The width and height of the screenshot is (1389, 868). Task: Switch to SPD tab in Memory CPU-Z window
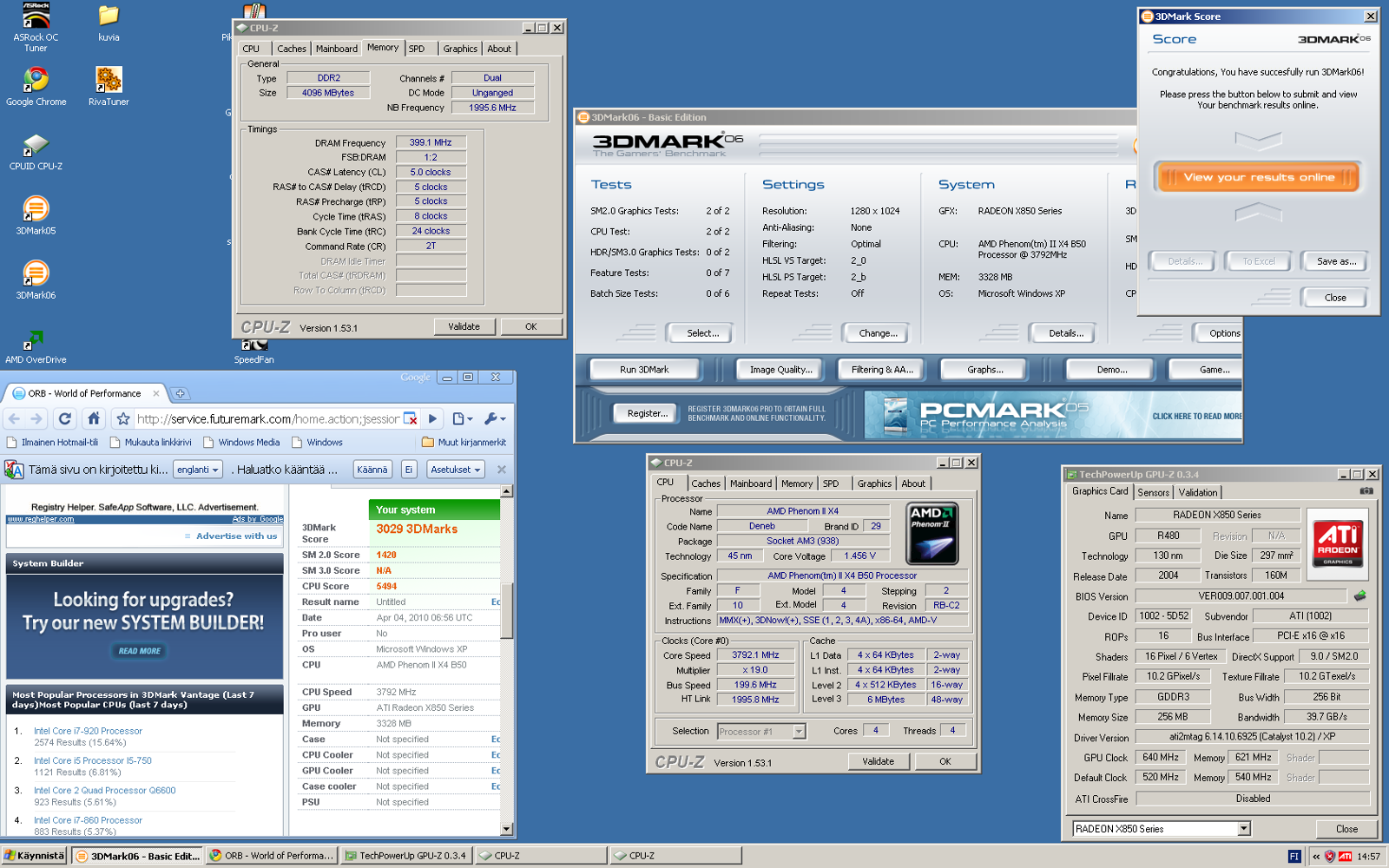click(418, 49)
